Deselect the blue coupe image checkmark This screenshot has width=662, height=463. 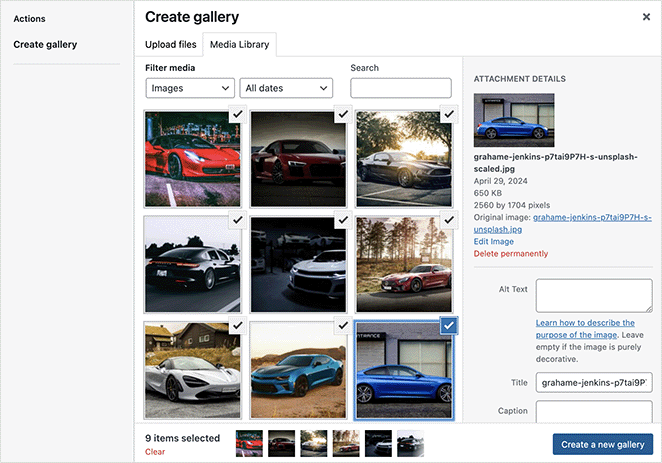[448, 325]
